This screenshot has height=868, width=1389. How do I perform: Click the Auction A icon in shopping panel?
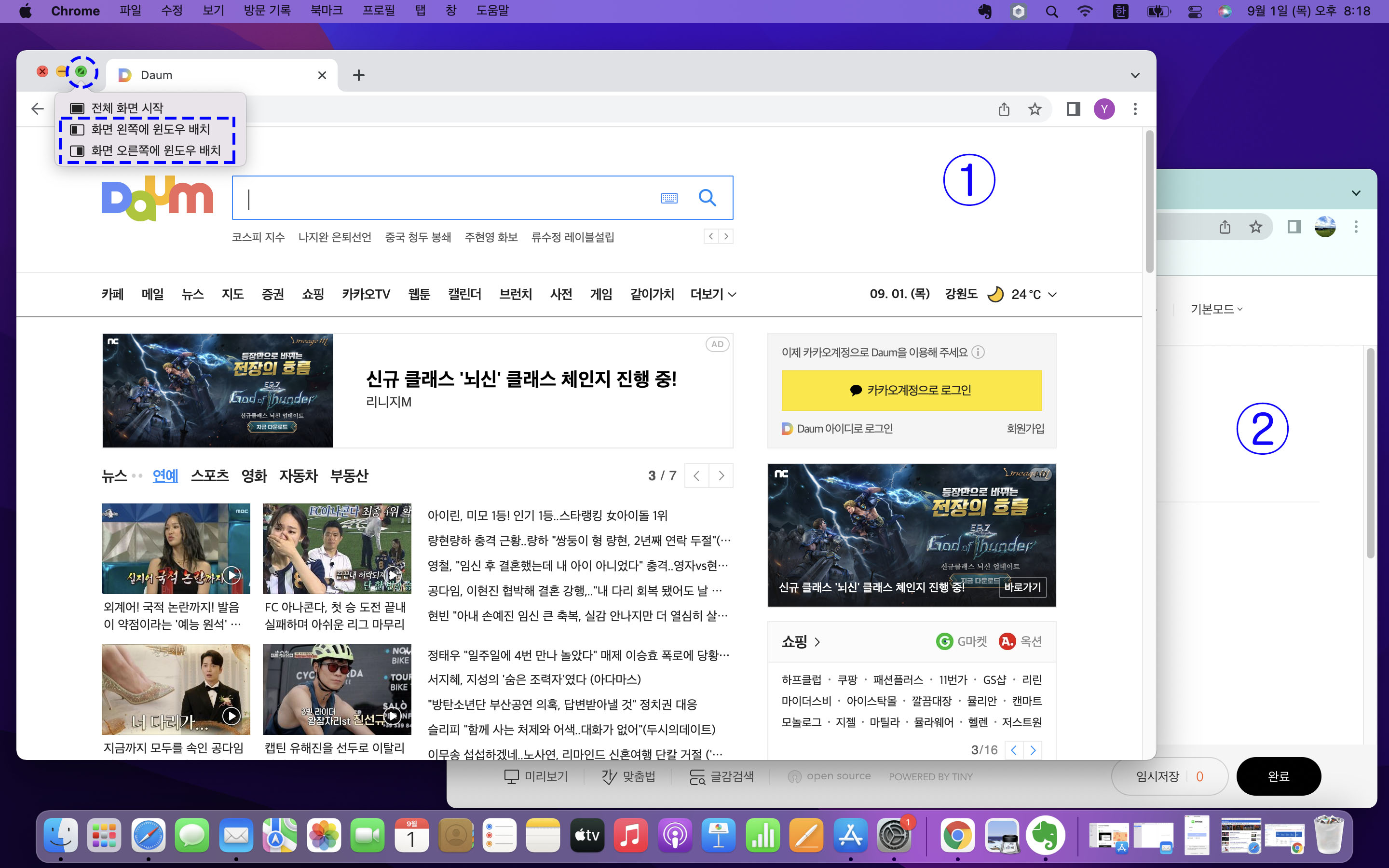[1007, 641]
